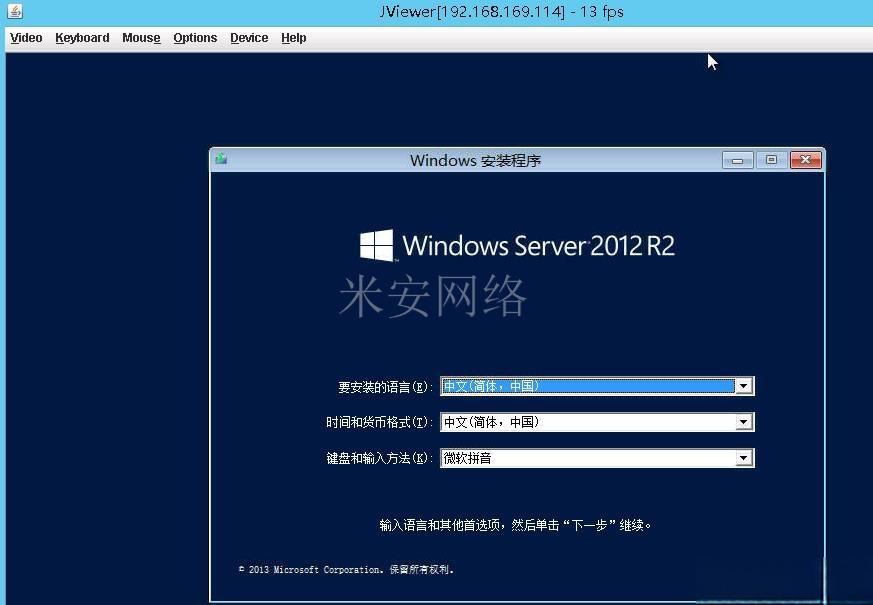
Task: Open the Options menu
Action: 195,38
